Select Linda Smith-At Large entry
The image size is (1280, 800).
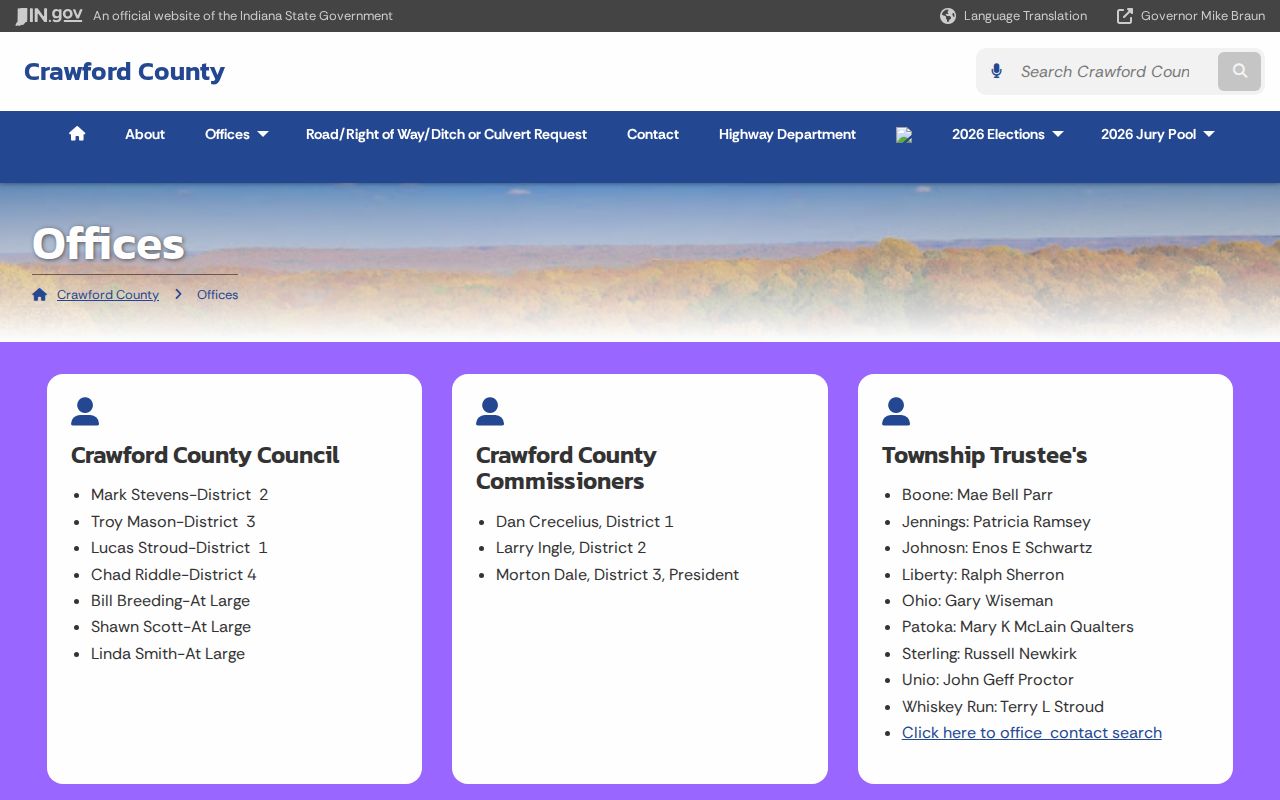[x=168, y=654]
